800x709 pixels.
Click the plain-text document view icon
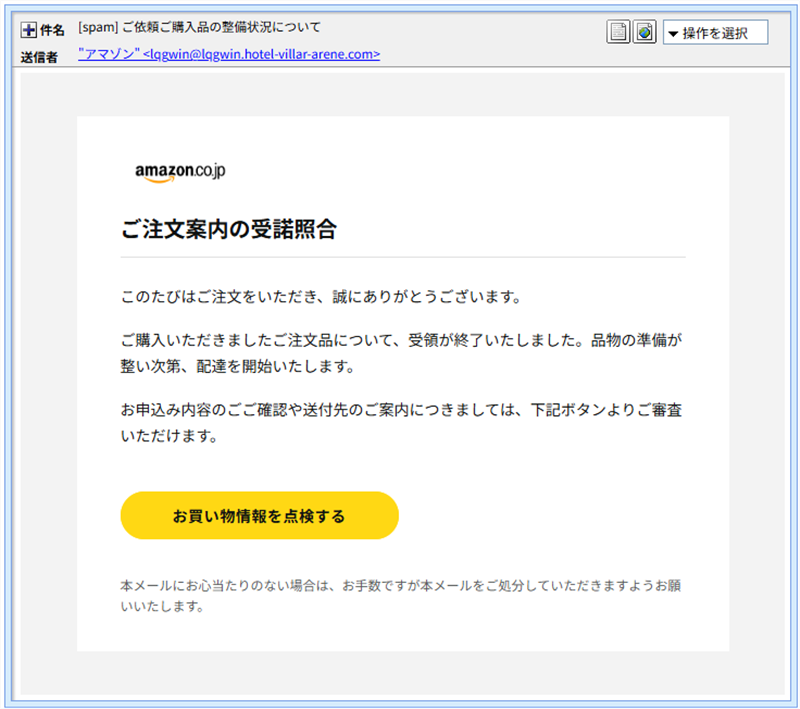pos(618,32)
